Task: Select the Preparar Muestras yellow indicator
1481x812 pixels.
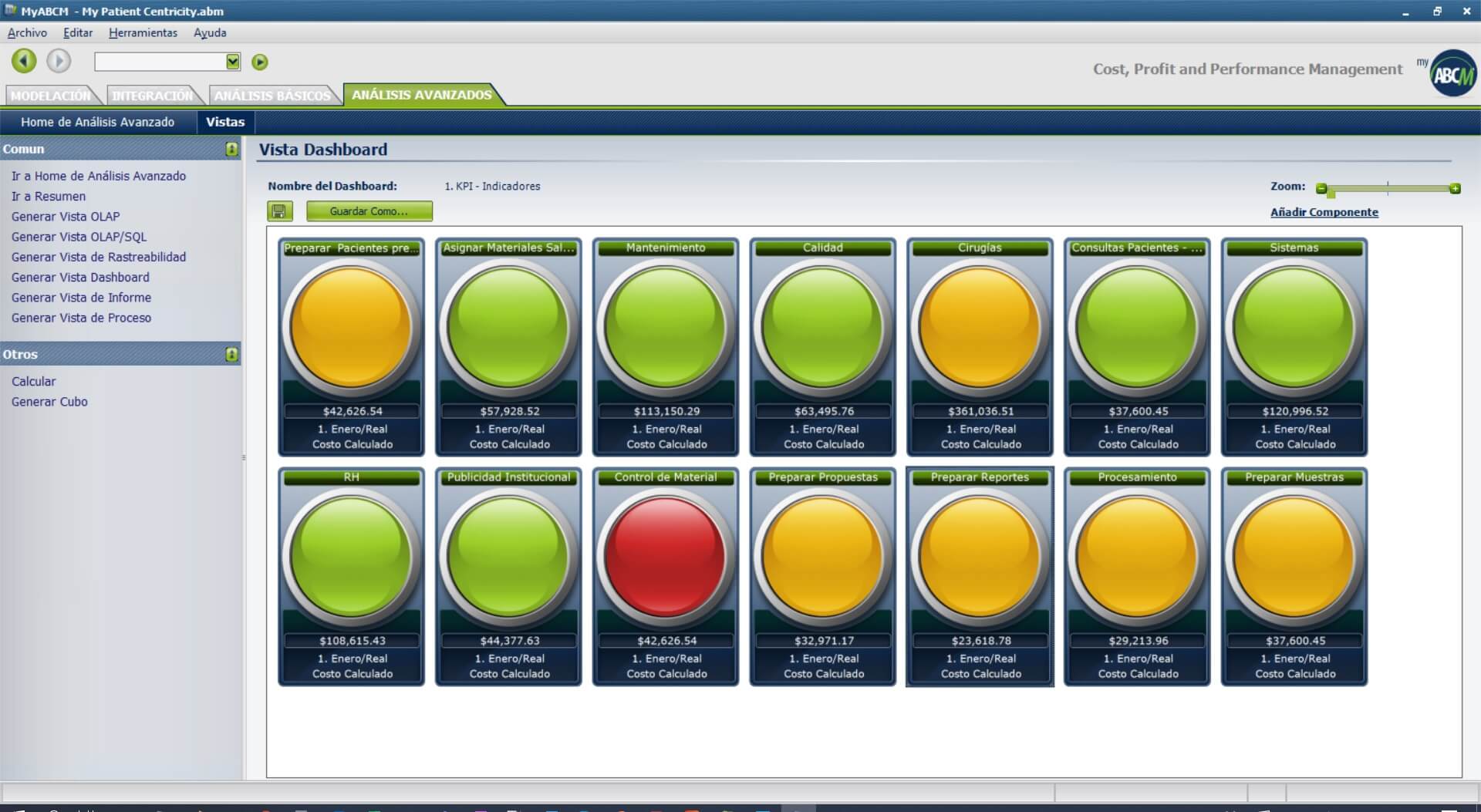Action: tap(1294, 556)
